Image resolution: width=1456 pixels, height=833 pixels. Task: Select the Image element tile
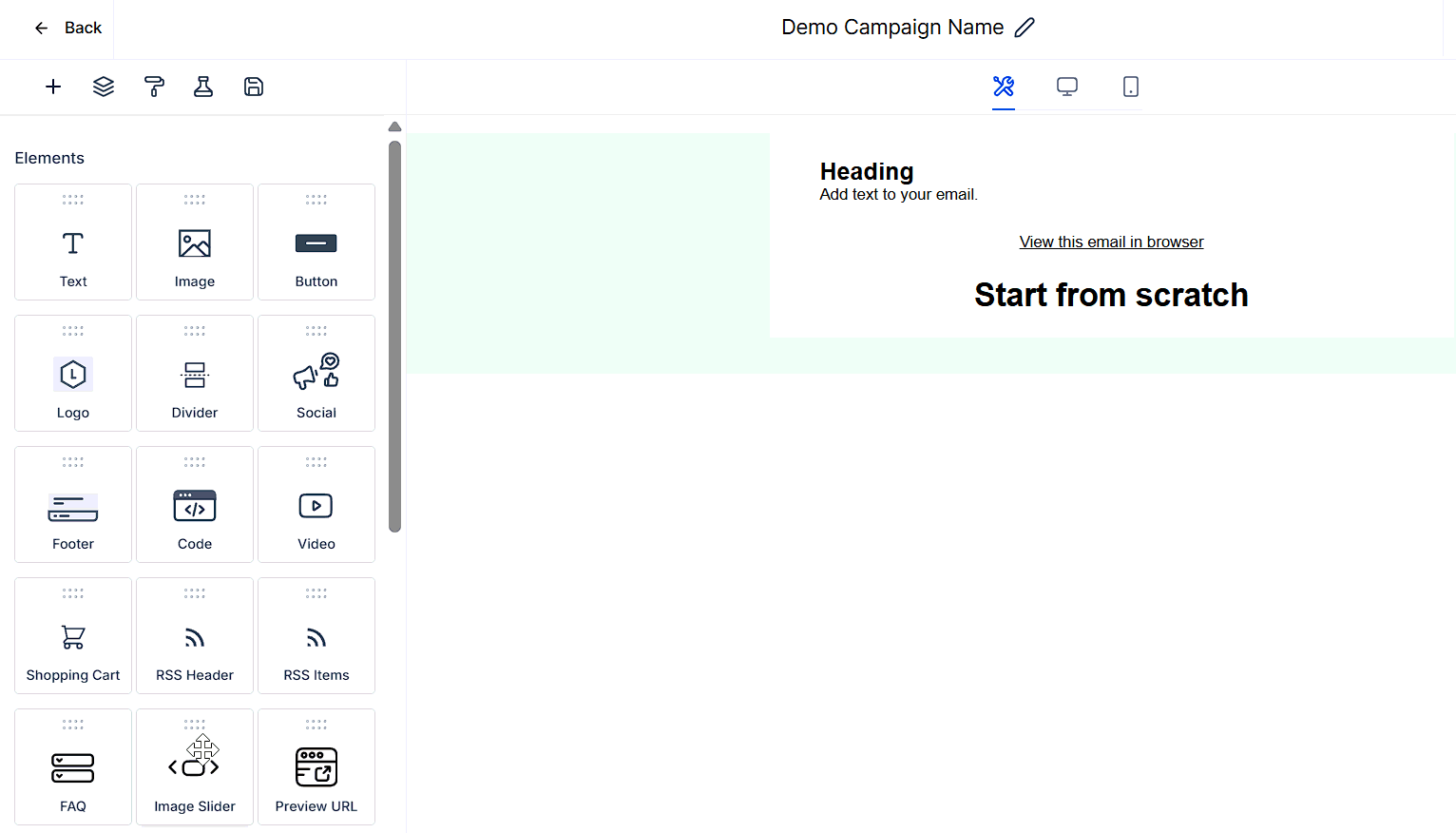click(195, 242)
